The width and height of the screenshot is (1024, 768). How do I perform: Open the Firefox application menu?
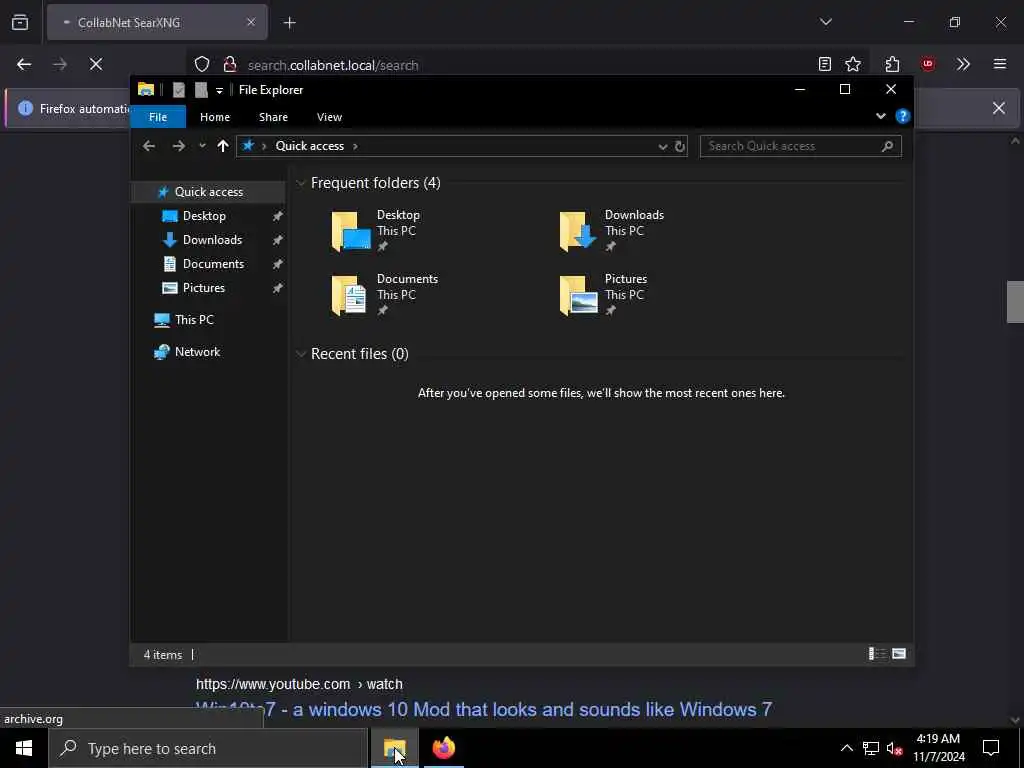point(1000,64)
